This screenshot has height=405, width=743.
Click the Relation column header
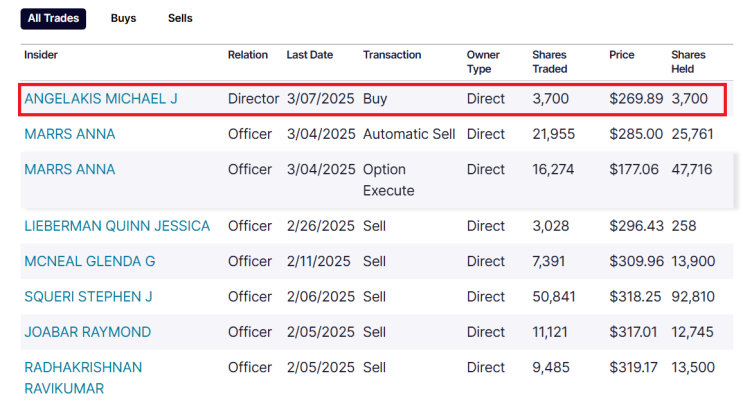(x=247, y=55)
